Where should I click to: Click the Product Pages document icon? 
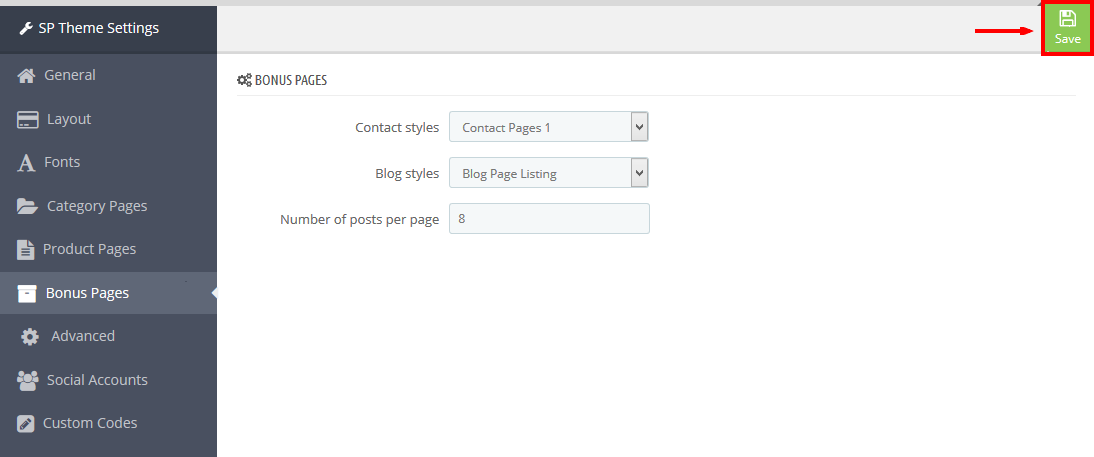point(25,250)
